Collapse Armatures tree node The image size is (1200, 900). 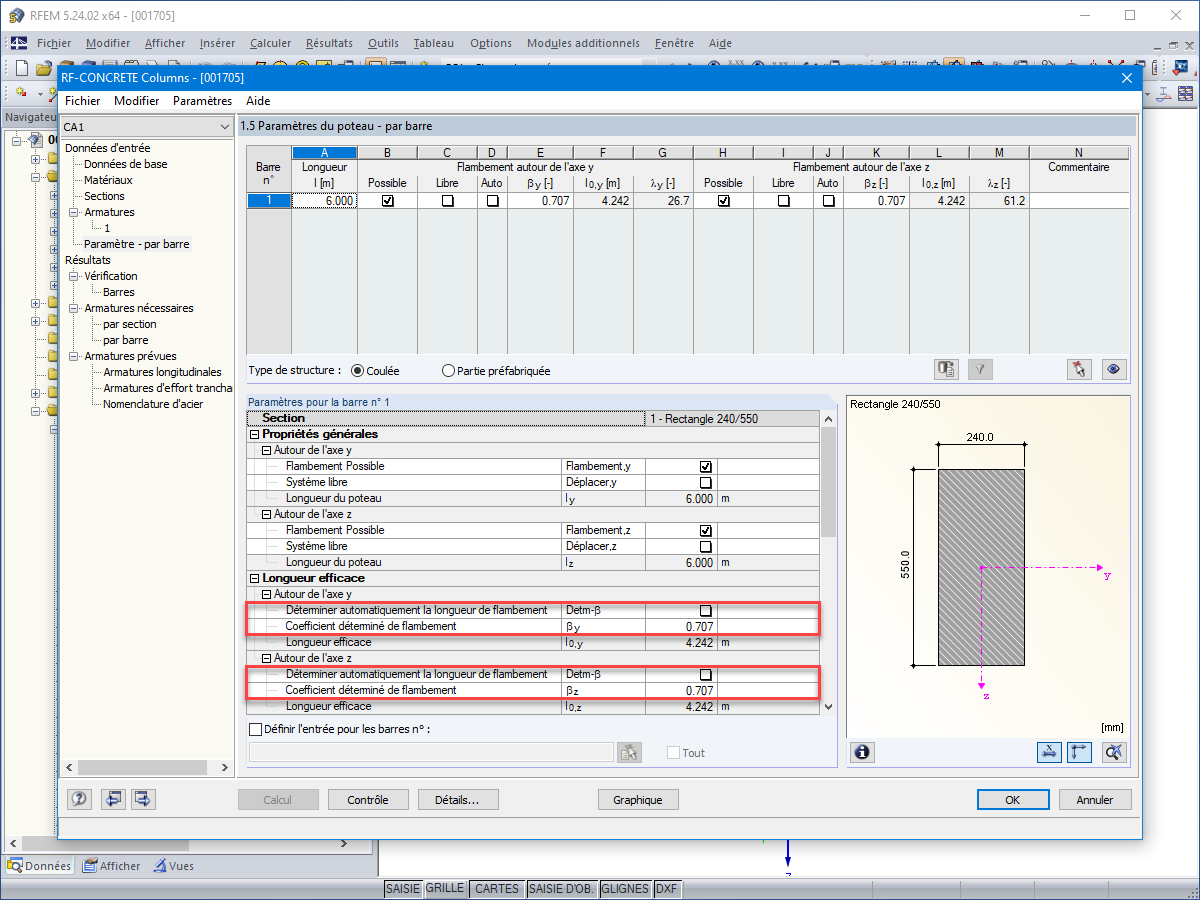[73, 212]
